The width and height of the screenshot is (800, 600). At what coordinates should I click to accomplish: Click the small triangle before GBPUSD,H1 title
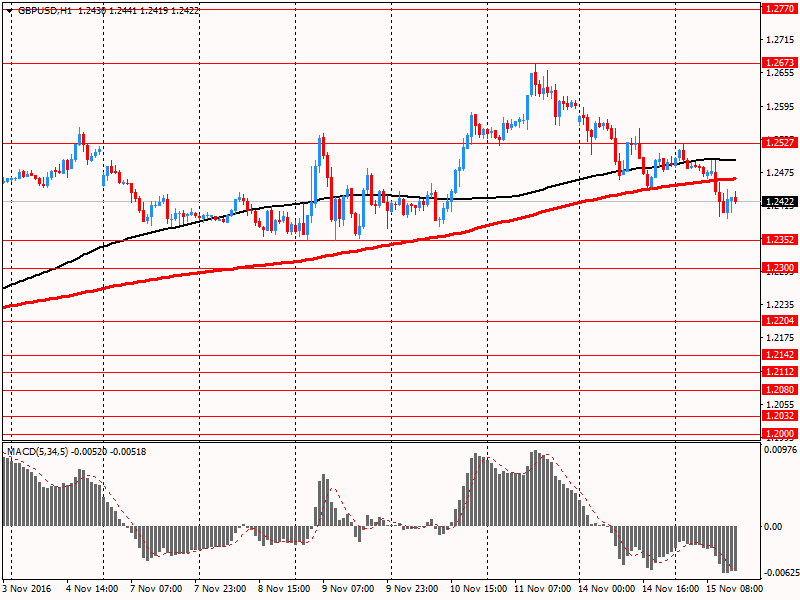coord(8,10)
